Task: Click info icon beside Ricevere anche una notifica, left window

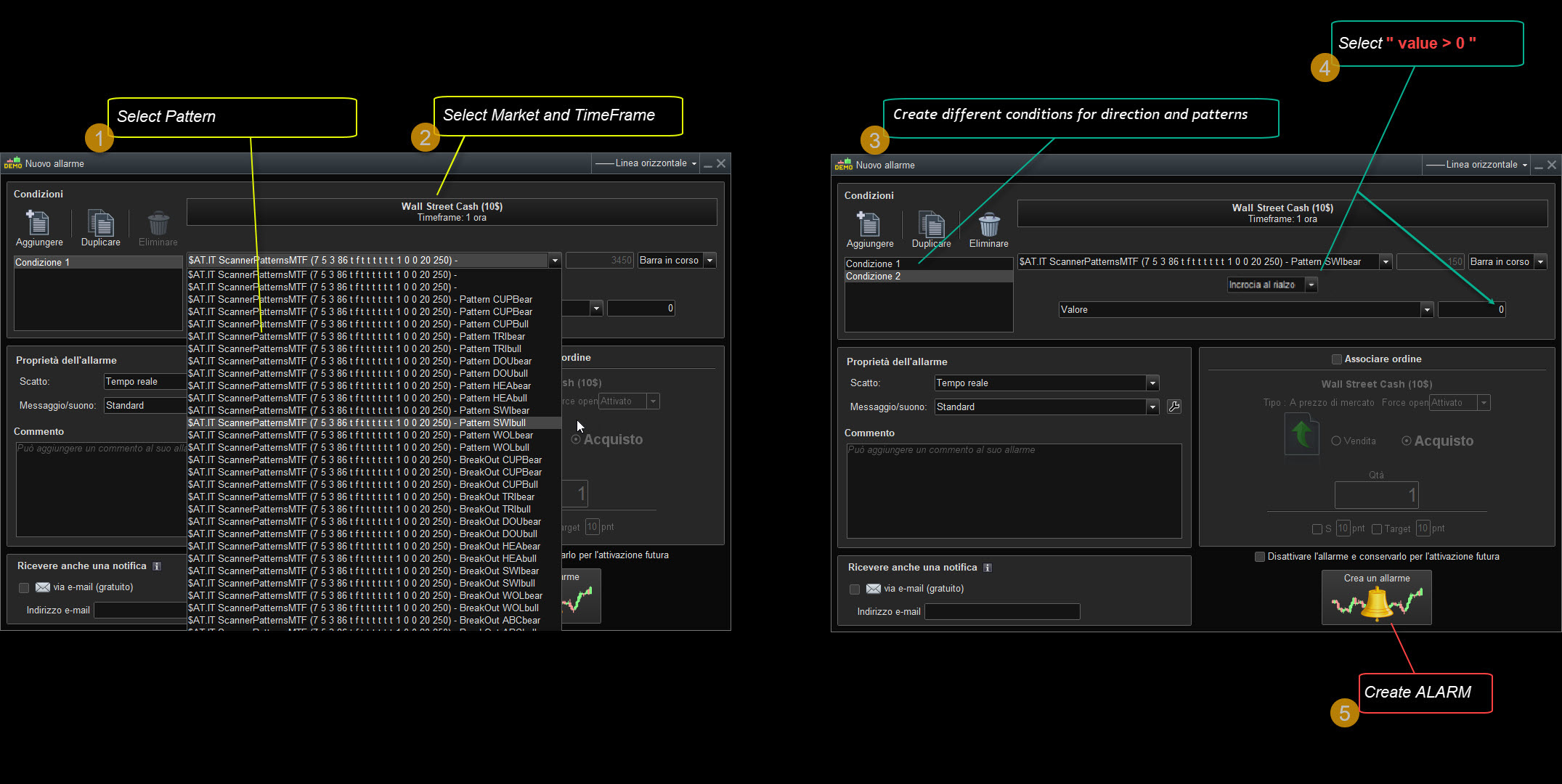Action: (x=157, y=566)
